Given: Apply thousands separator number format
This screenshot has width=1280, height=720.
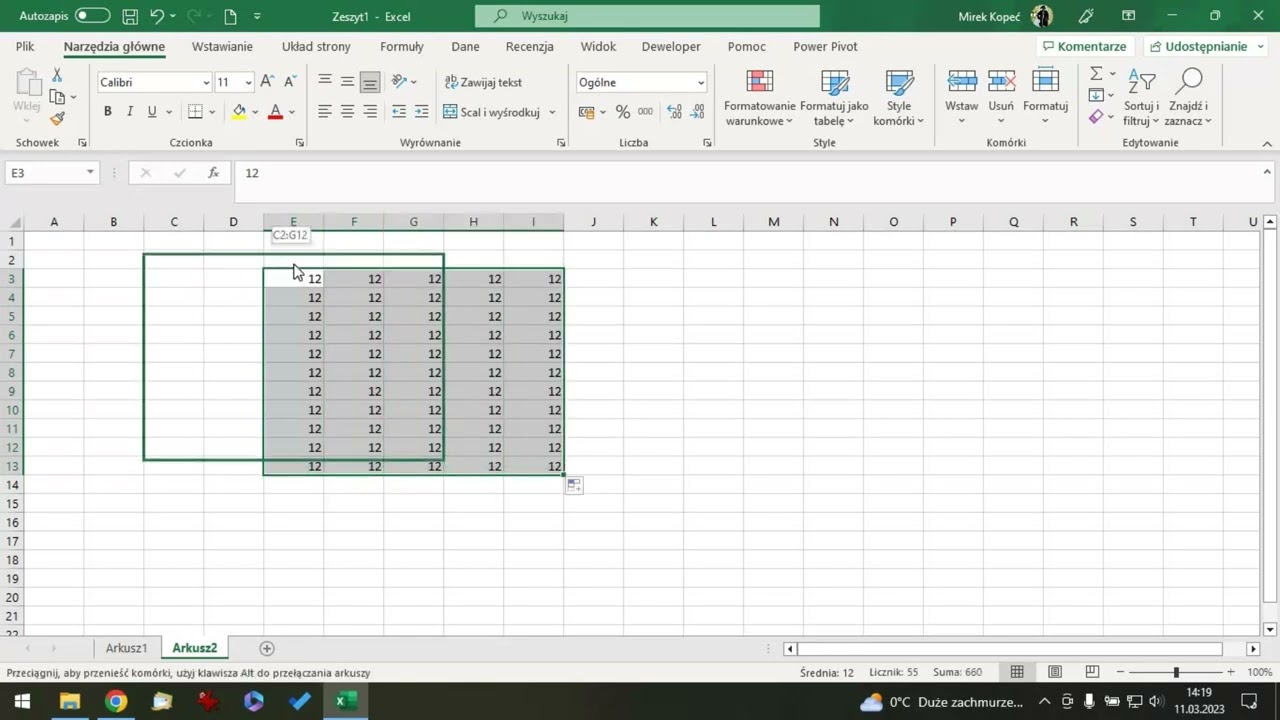Looking at the screenshot, I should (645, 112).
